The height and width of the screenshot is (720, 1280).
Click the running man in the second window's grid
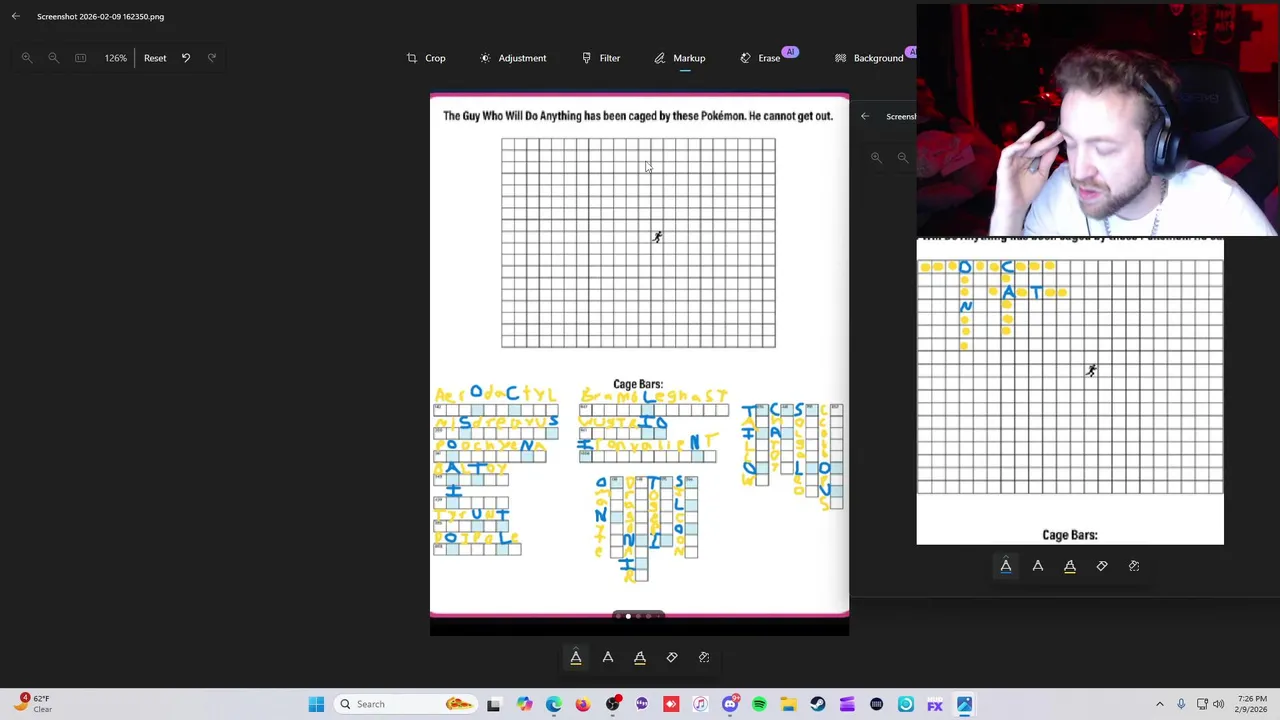click(1091, 371)
